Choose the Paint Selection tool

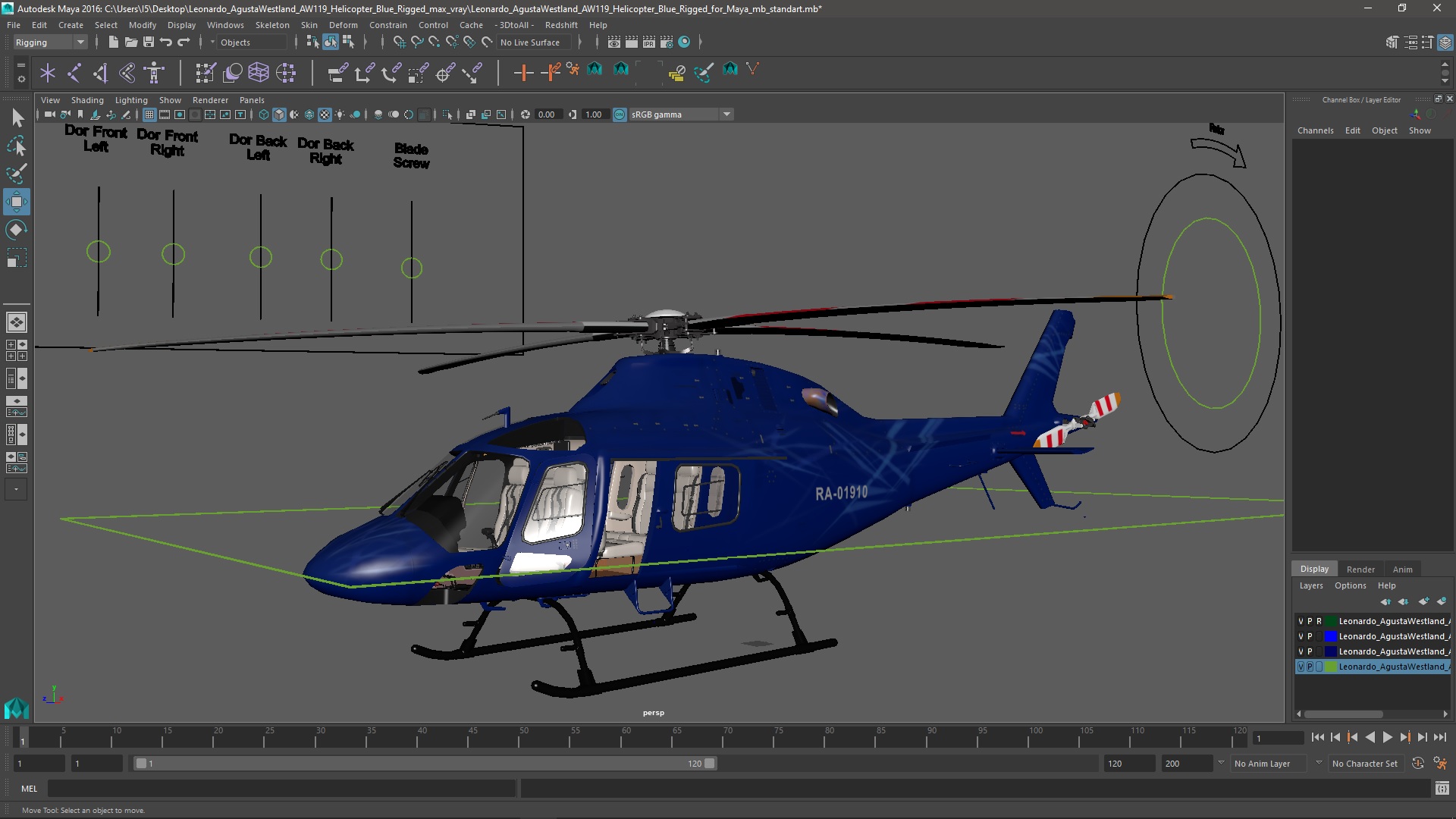pyautogui.click(x=17, y=174)
